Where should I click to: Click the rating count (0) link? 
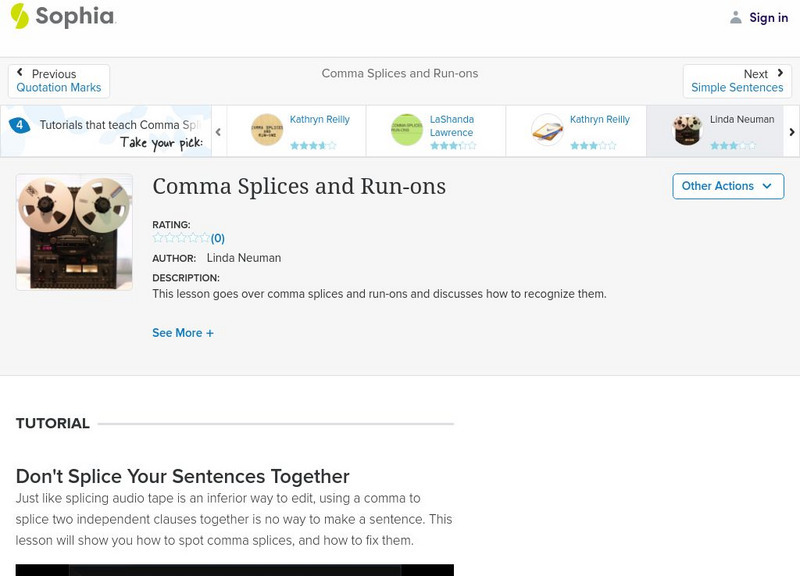pyautogui.click(x=218, y=238)
